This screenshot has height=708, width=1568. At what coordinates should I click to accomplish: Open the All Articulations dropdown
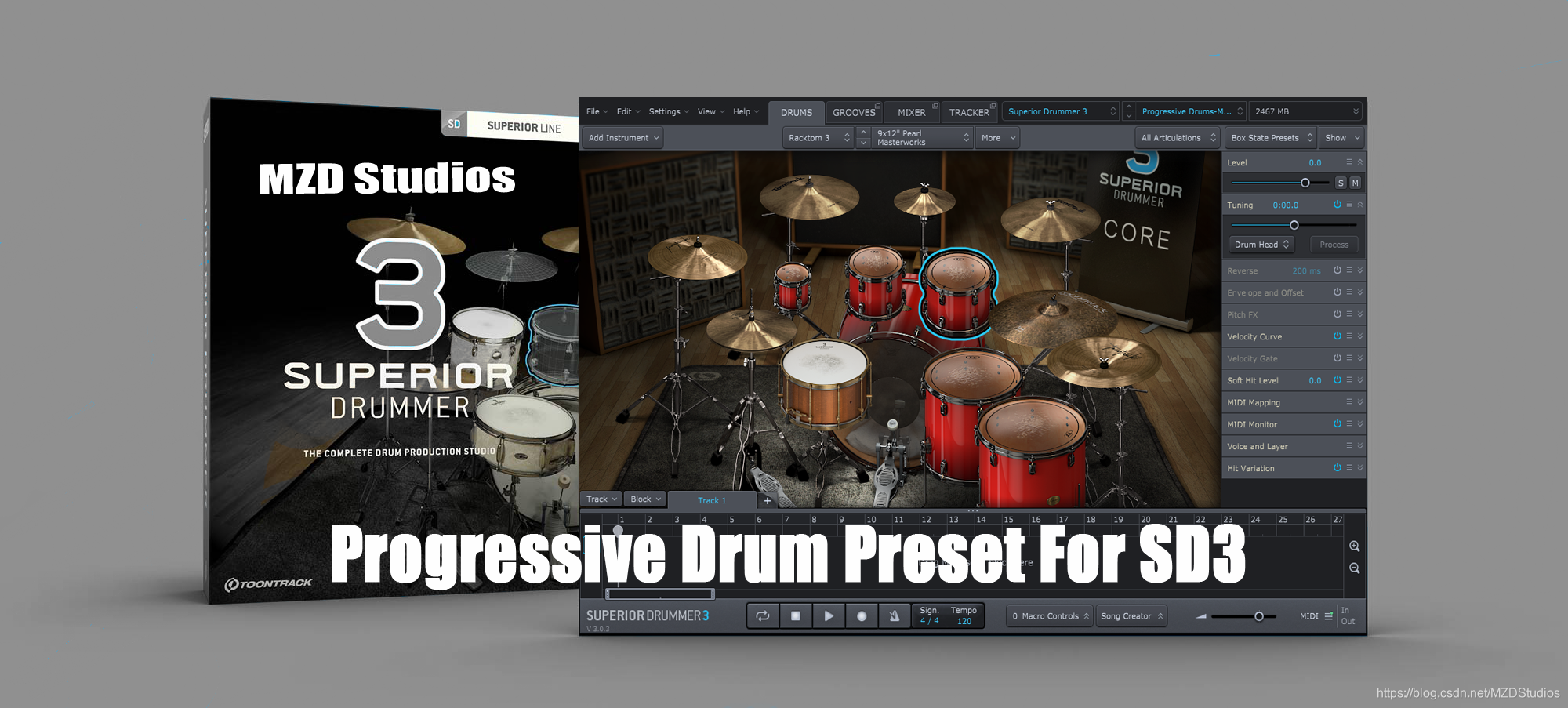tap(1178, 138)
